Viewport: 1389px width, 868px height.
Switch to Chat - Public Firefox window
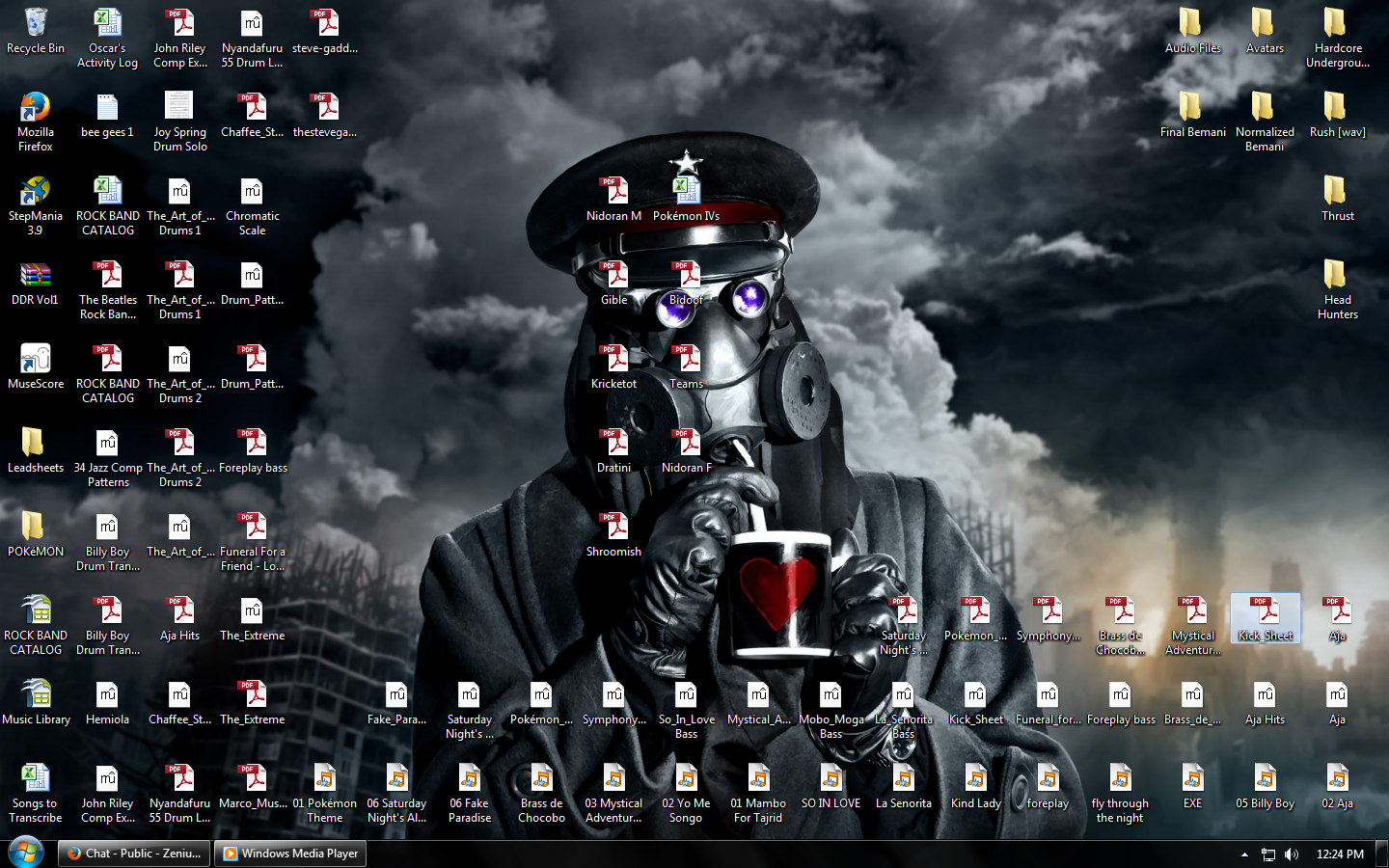point(134,854)
